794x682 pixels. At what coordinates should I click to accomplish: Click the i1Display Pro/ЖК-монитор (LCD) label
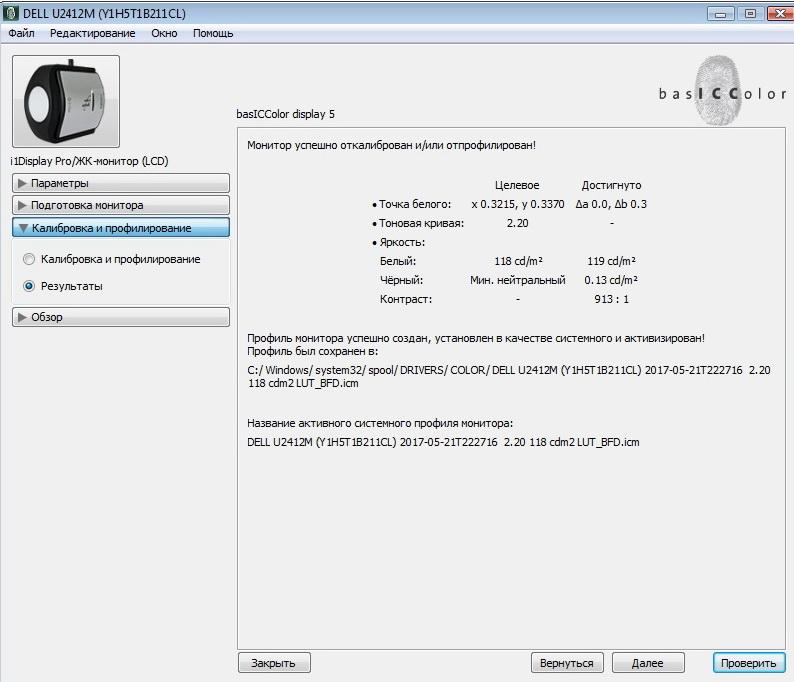coord(89,161)
